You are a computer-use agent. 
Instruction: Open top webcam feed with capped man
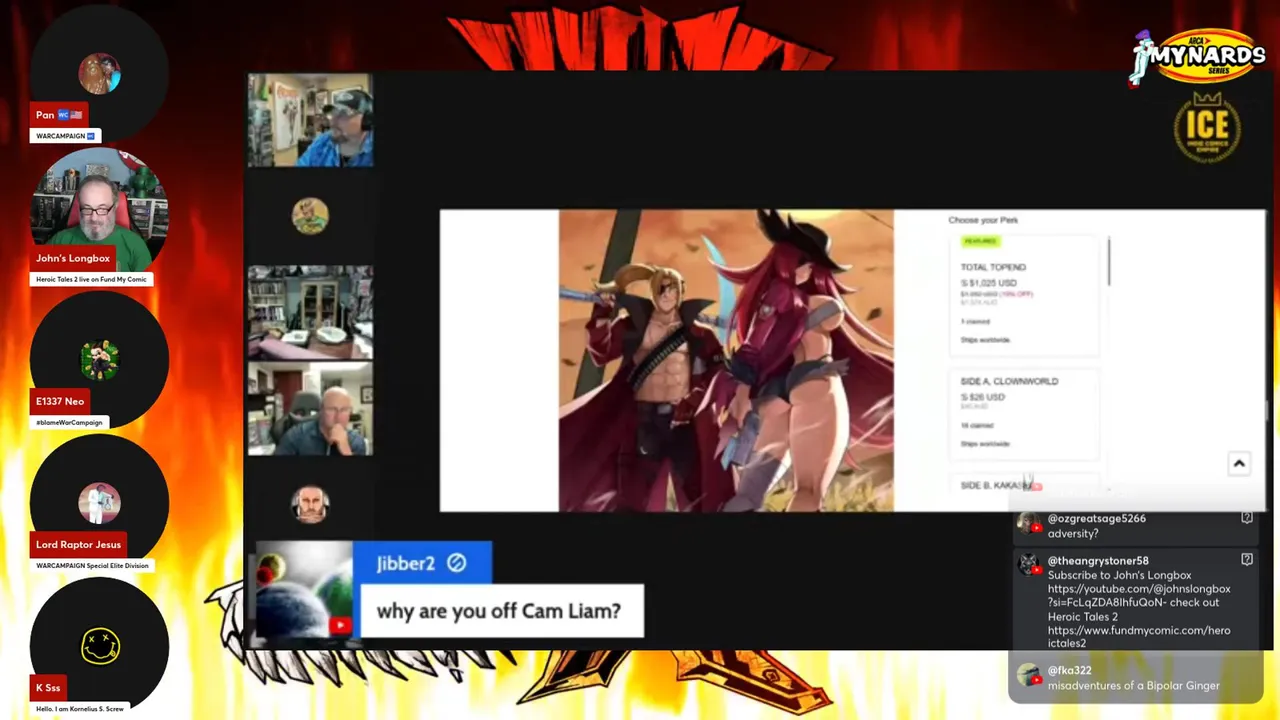point(310,120)
